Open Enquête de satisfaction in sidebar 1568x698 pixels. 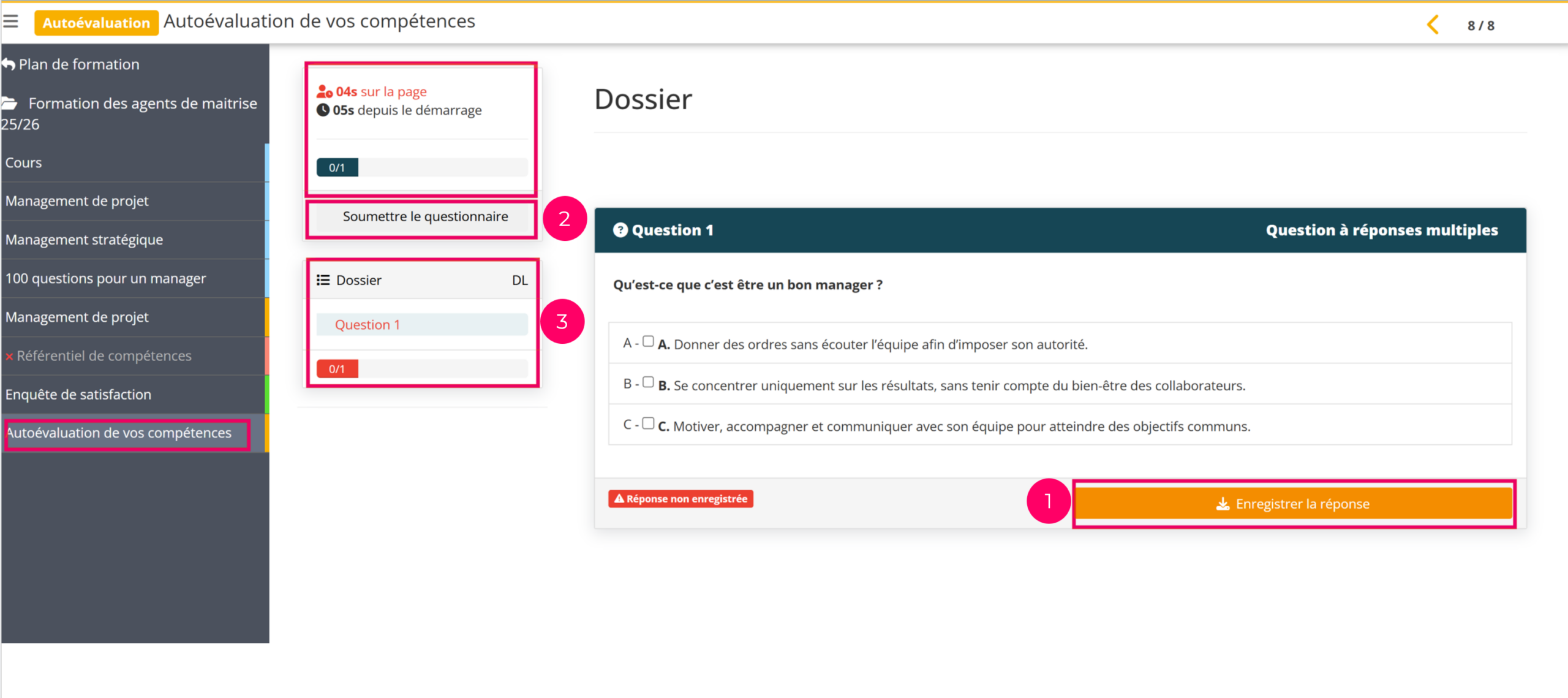coord(78,395)
